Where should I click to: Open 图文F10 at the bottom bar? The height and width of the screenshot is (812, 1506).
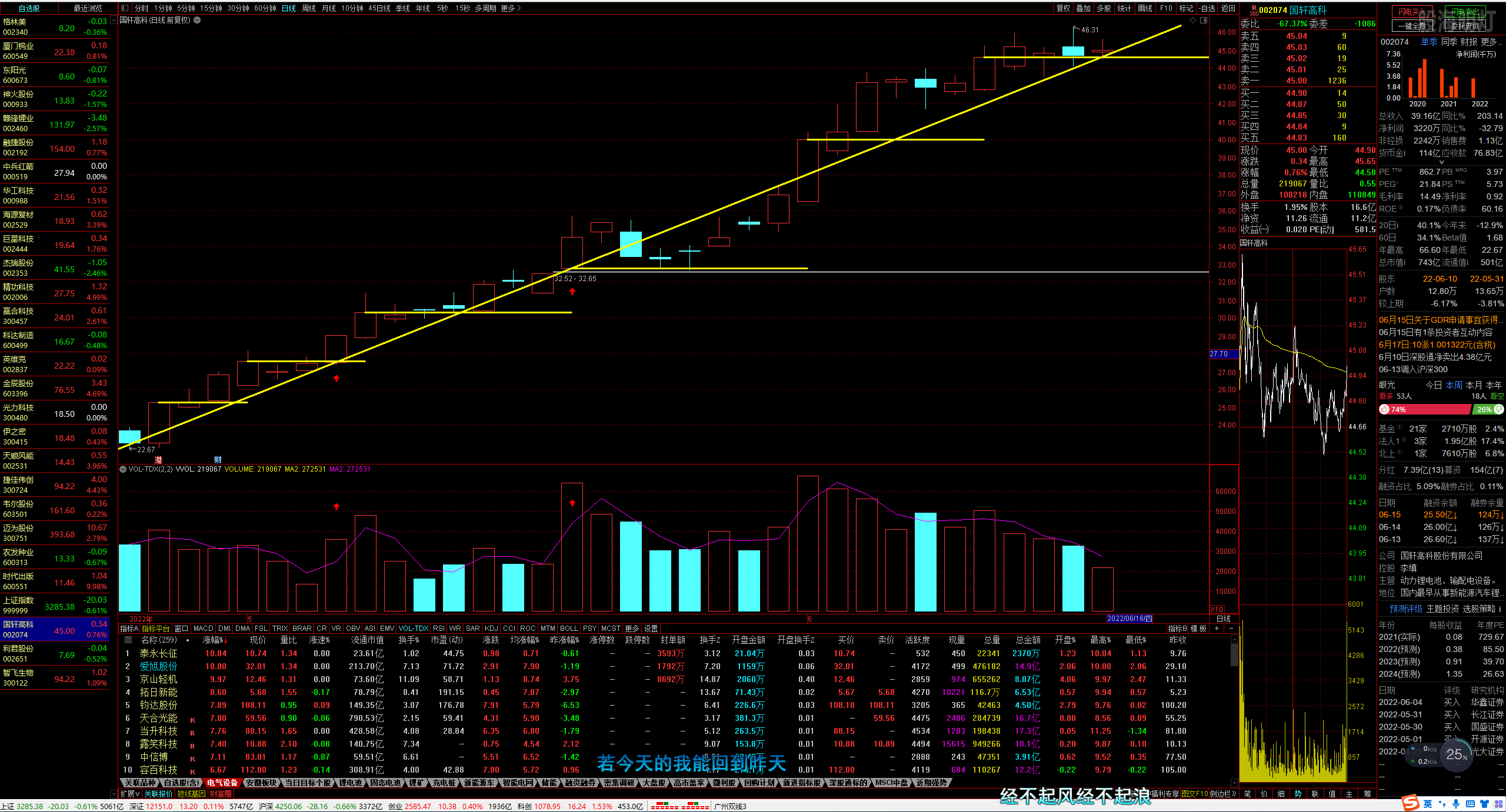pos(1195,794)
